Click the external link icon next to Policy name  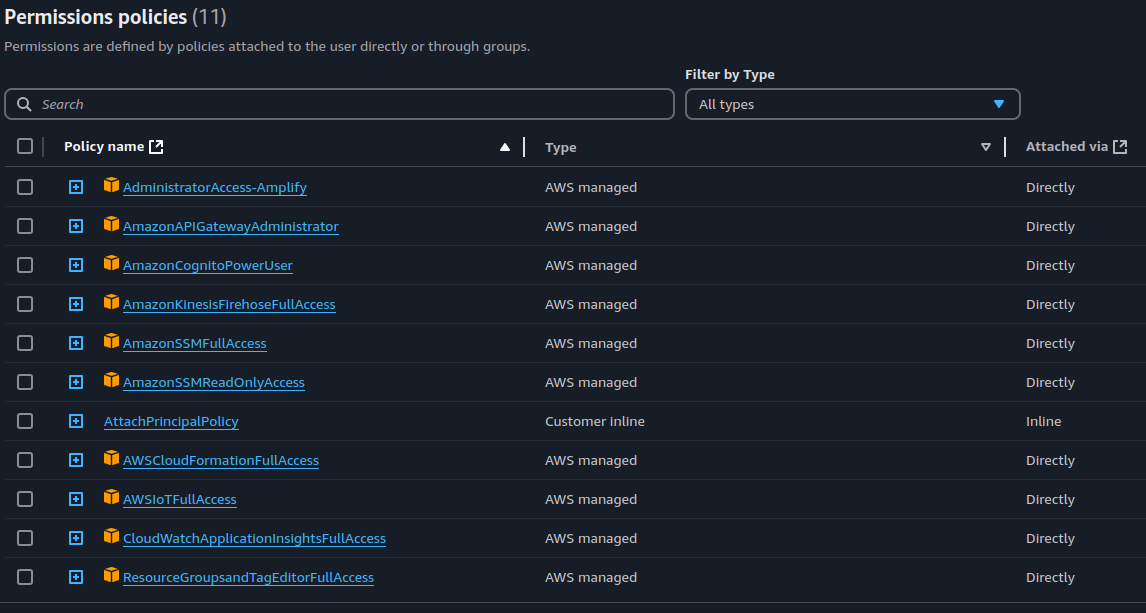pyautogui.click(x=157, y=145)
